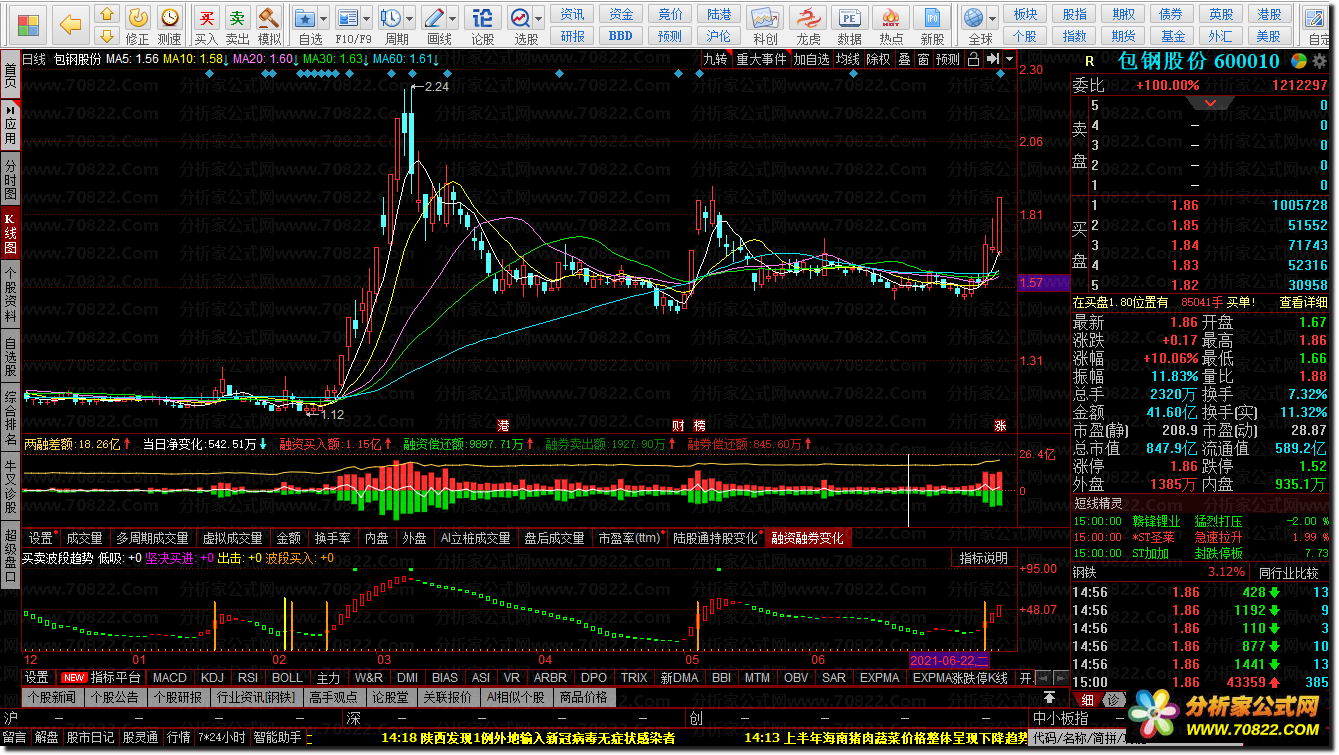Click the BBD button
Screen dimensions: 1339x755
pyautogui.click(x=620, y=36)
